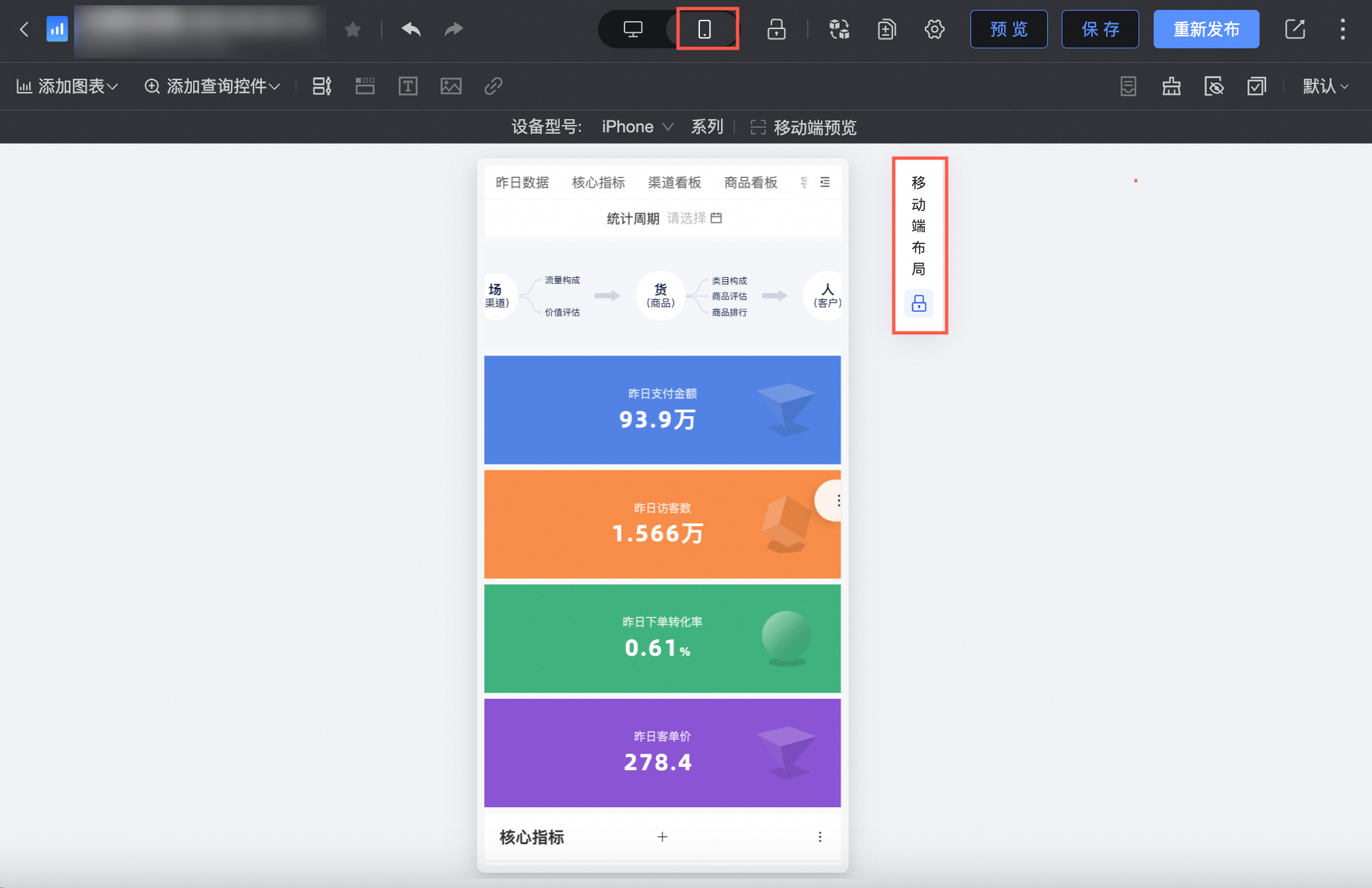The height and width of the screenshot is (888, 1372).
Task: Click the toolbar lock icon
Action: point(776,29)
